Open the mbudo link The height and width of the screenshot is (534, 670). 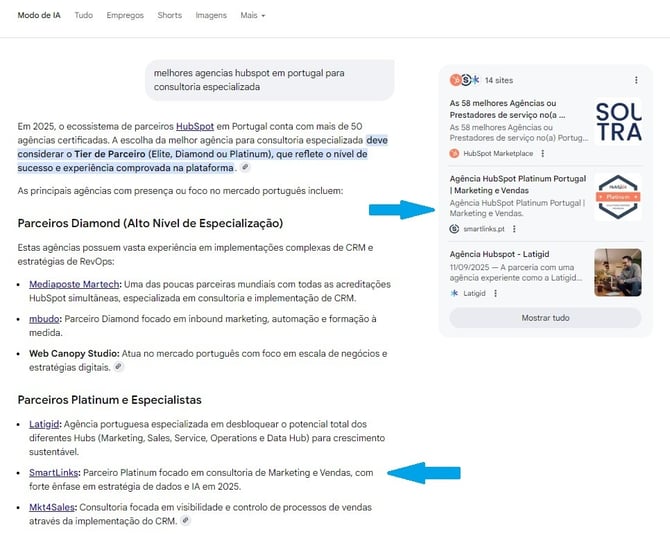click(44, 319)
